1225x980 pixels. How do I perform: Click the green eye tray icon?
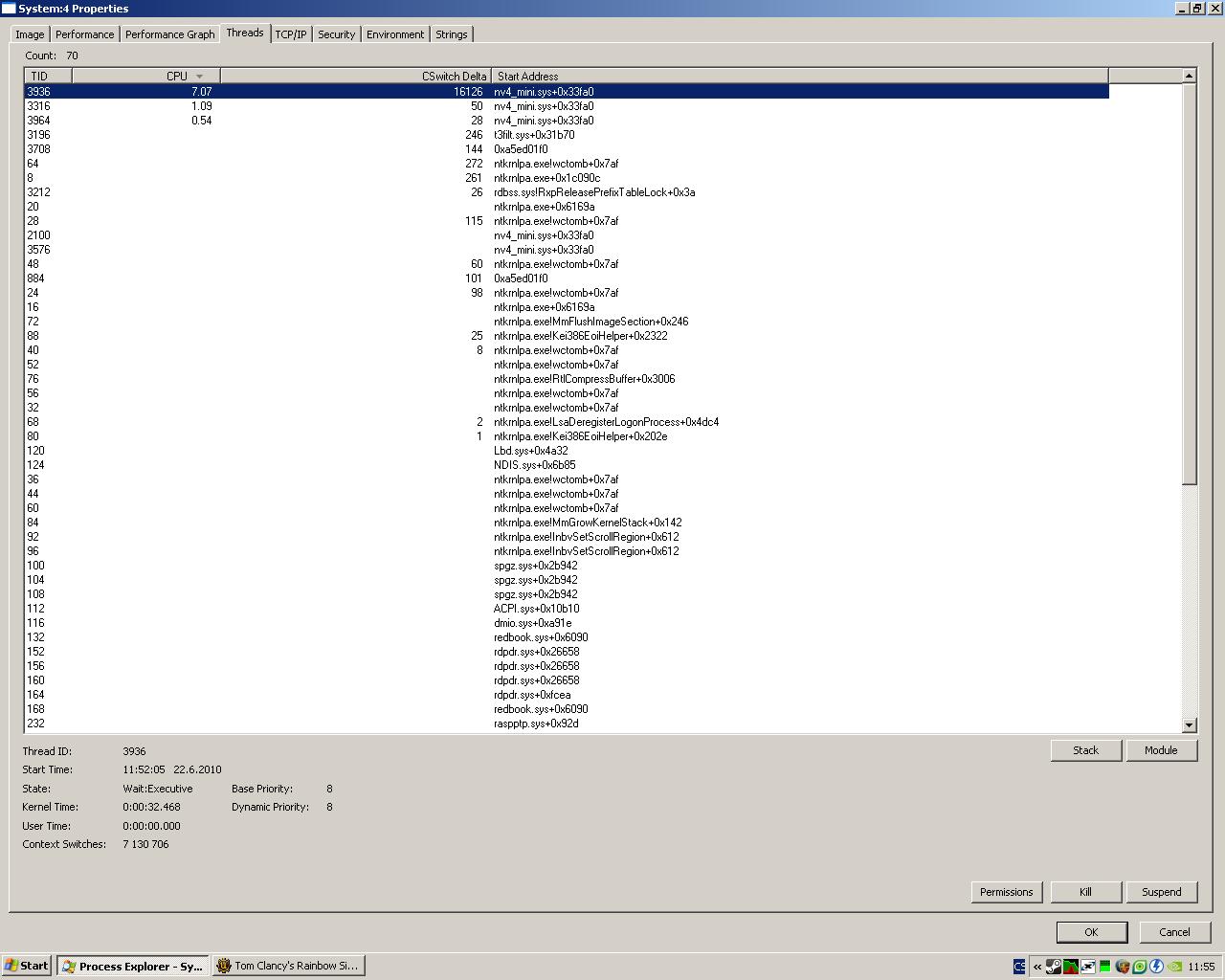pyautogui.click(x=1140, y=967)
